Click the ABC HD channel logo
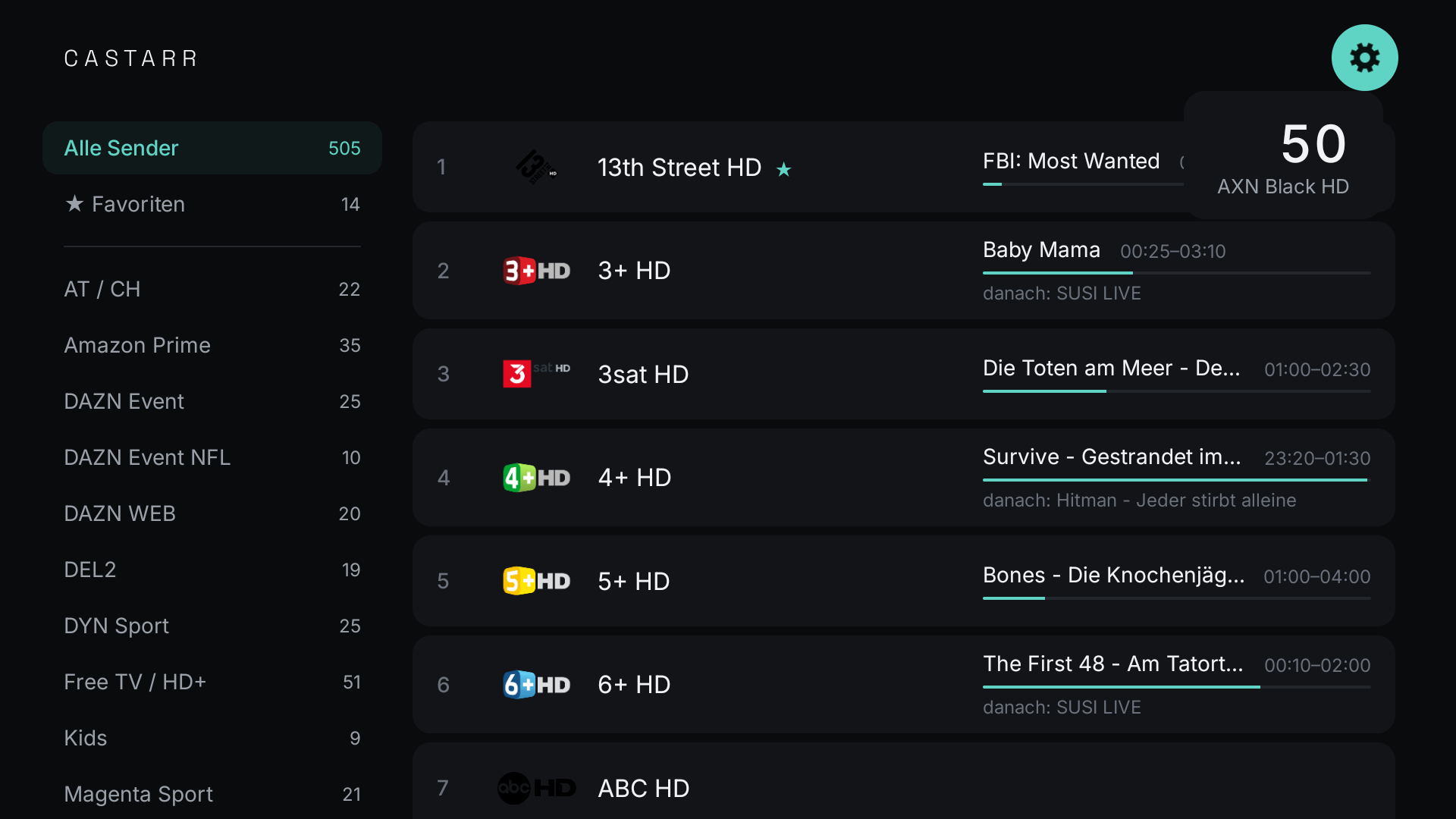This screenshot has width=1456, height=819. (x=536, y=788)
